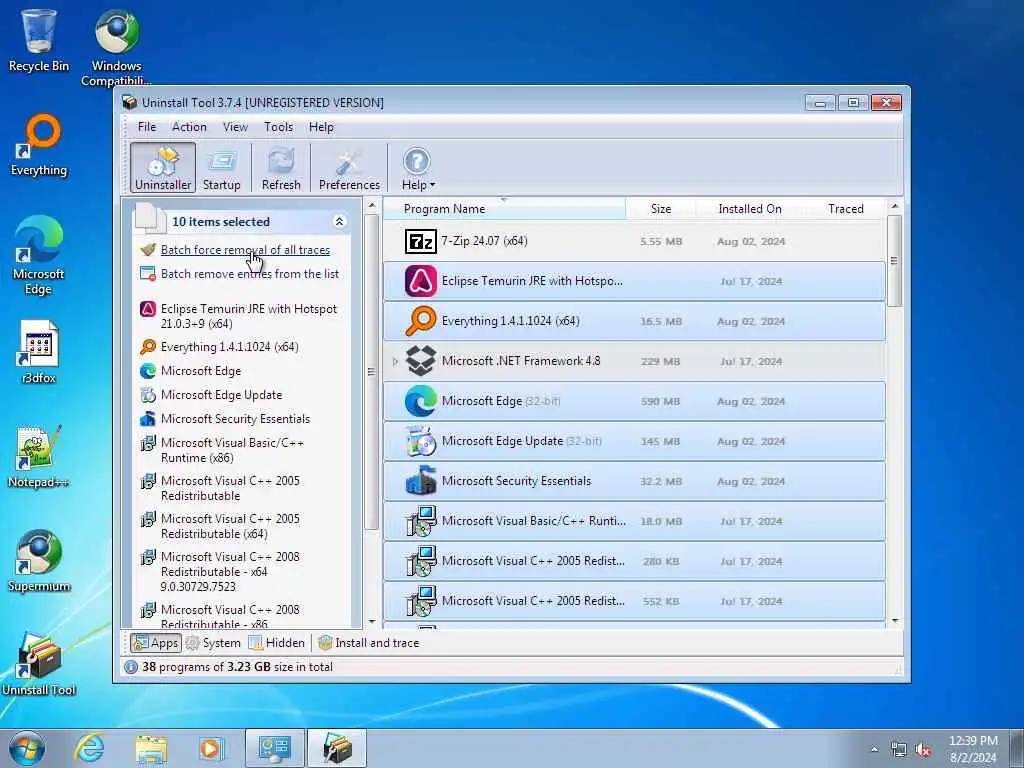Switch to the System tab

point(213,643)
